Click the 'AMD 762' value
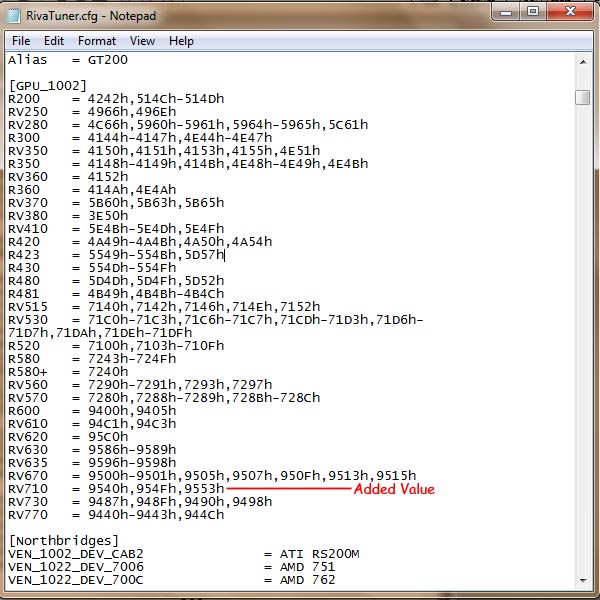 click(308, 580)
